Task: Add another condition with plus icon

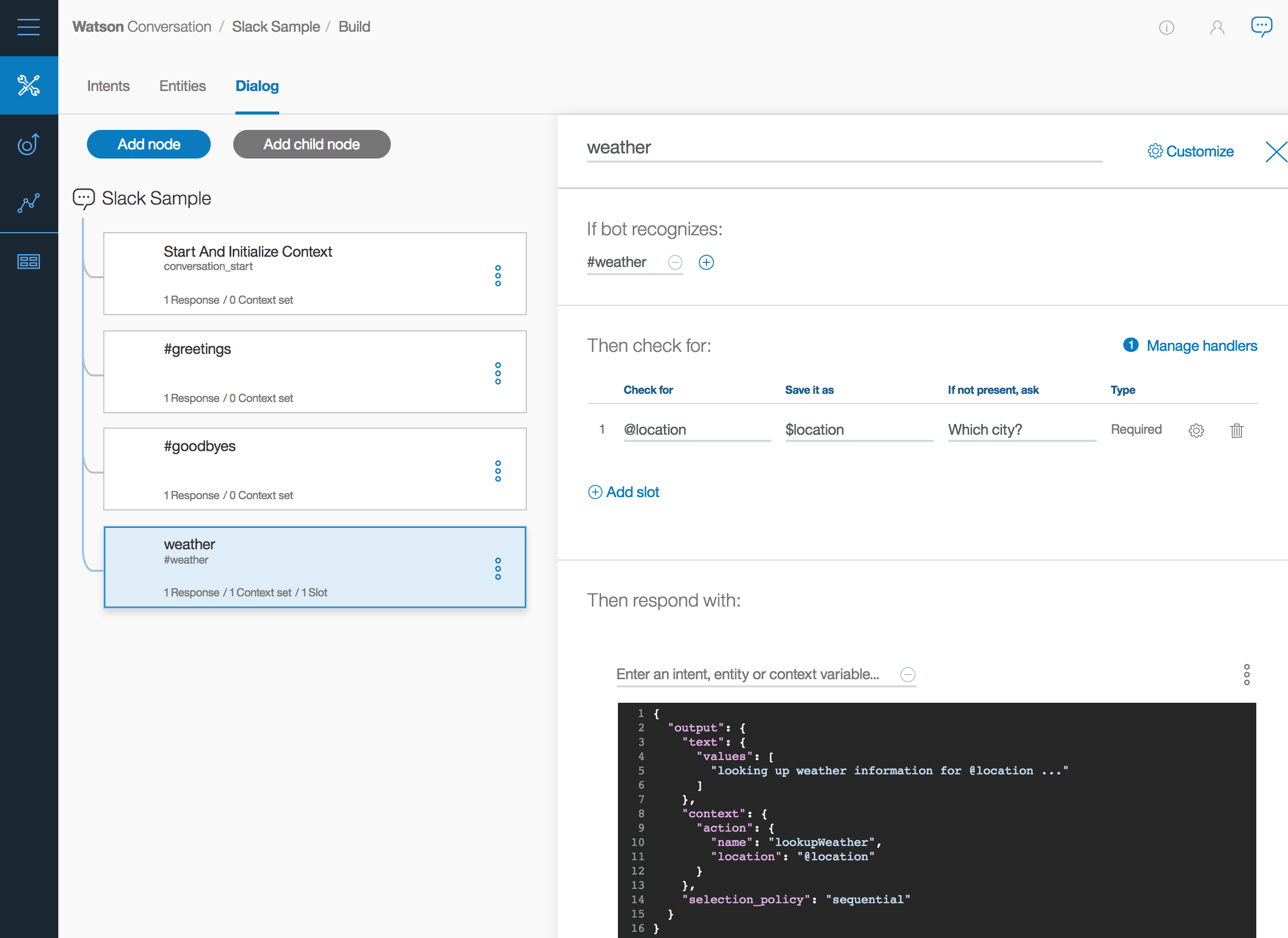Action: click(x=706, y=262)
